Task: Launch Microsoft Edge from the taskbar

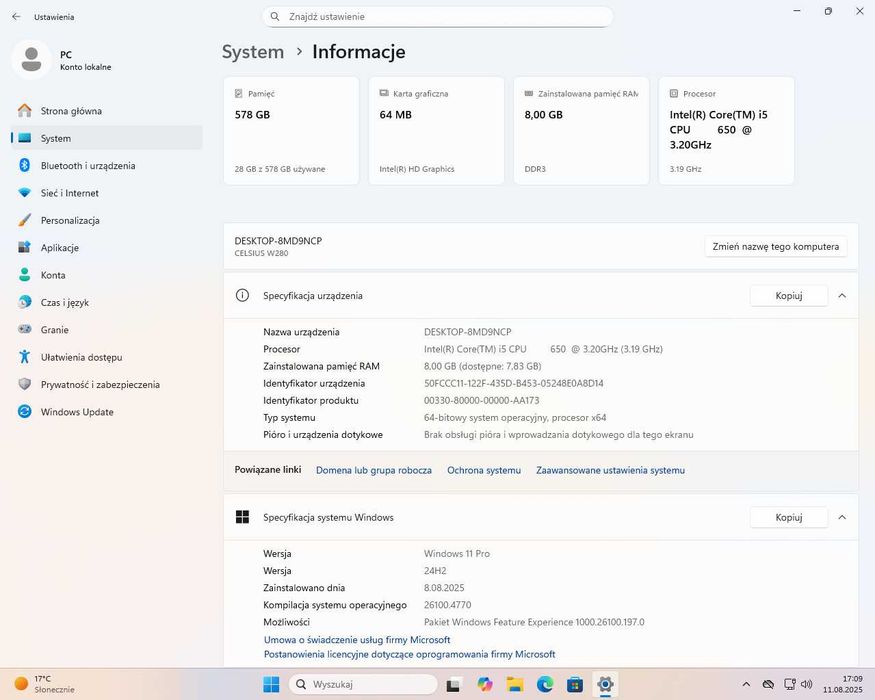Action: tap(545, 684)
